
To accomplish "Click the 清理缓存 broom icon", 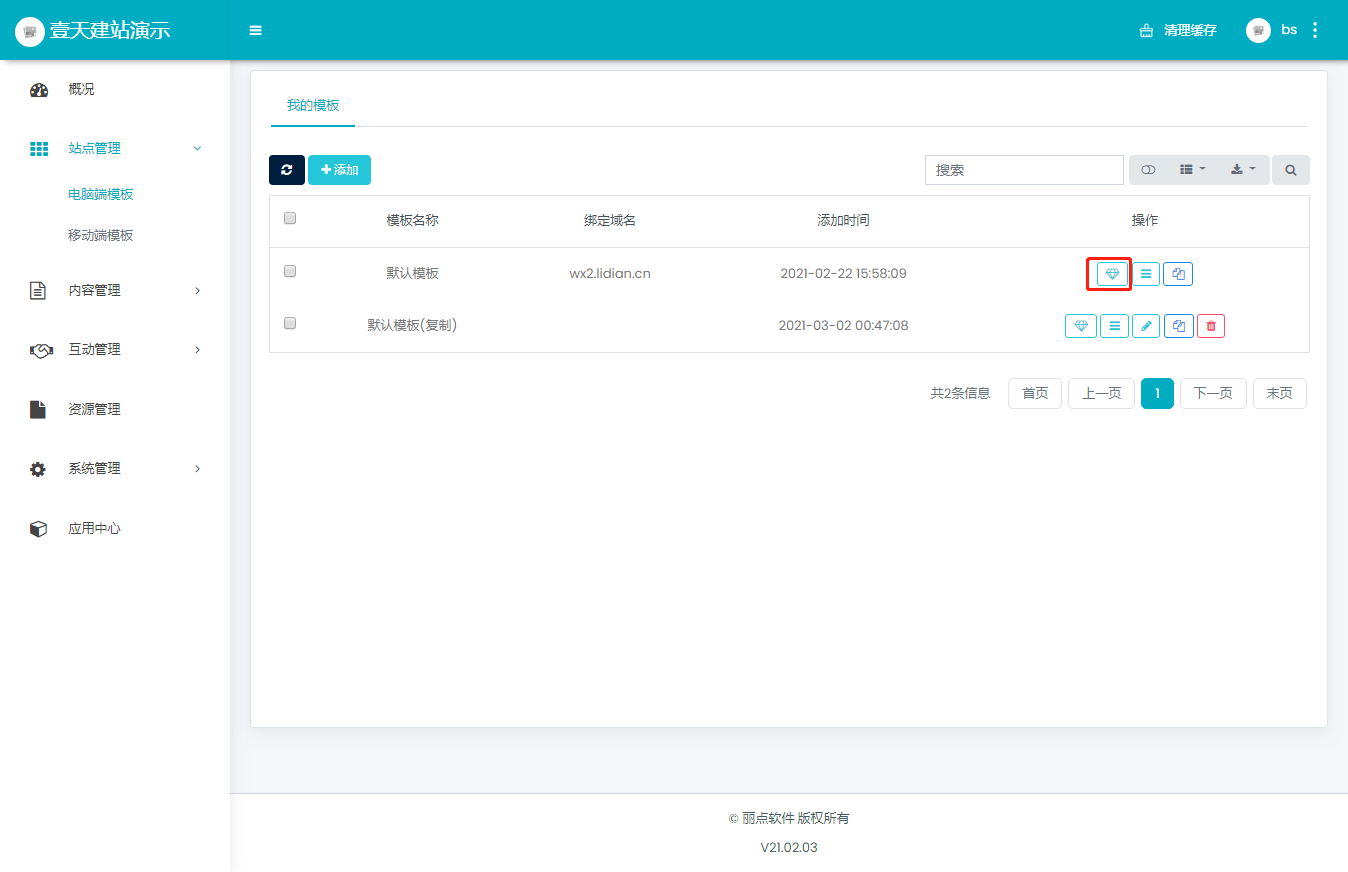I will tap(1146, 31).
